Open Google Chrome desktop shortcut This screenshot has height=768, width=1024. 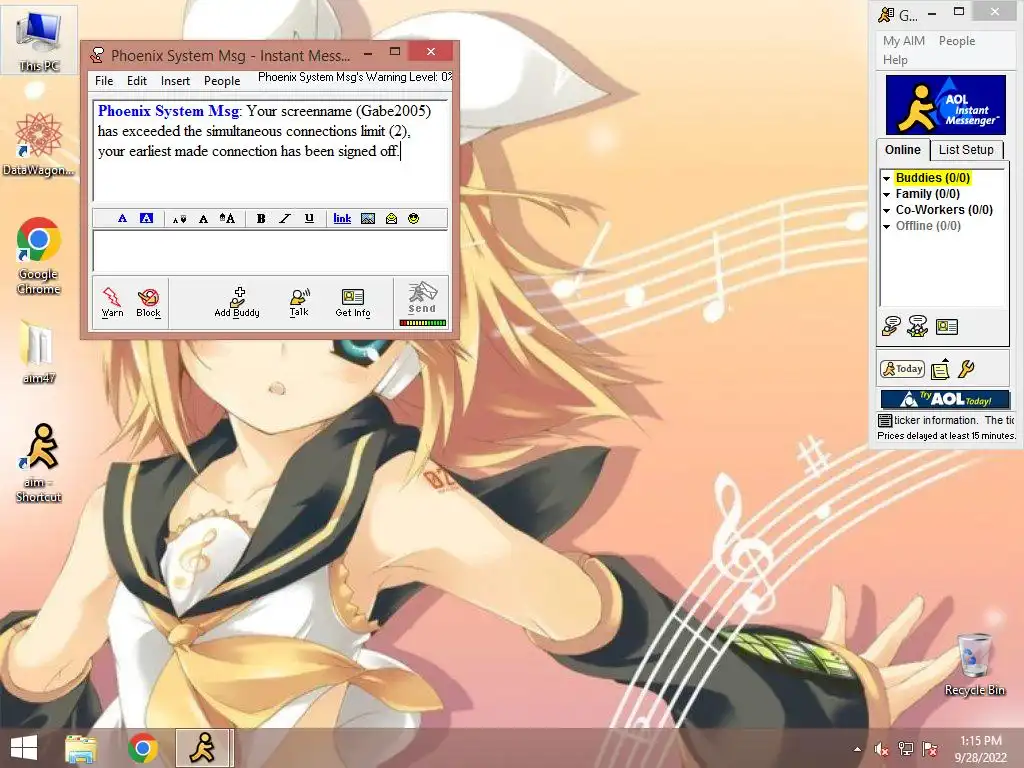(x=39, y=256)
